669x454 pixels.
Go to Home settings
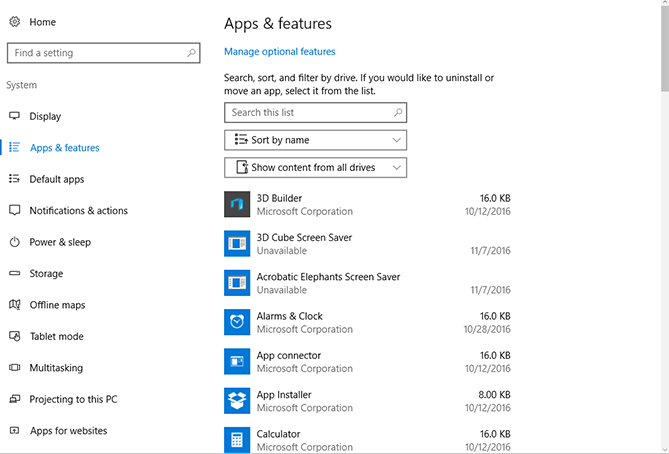tap(42, 22)
